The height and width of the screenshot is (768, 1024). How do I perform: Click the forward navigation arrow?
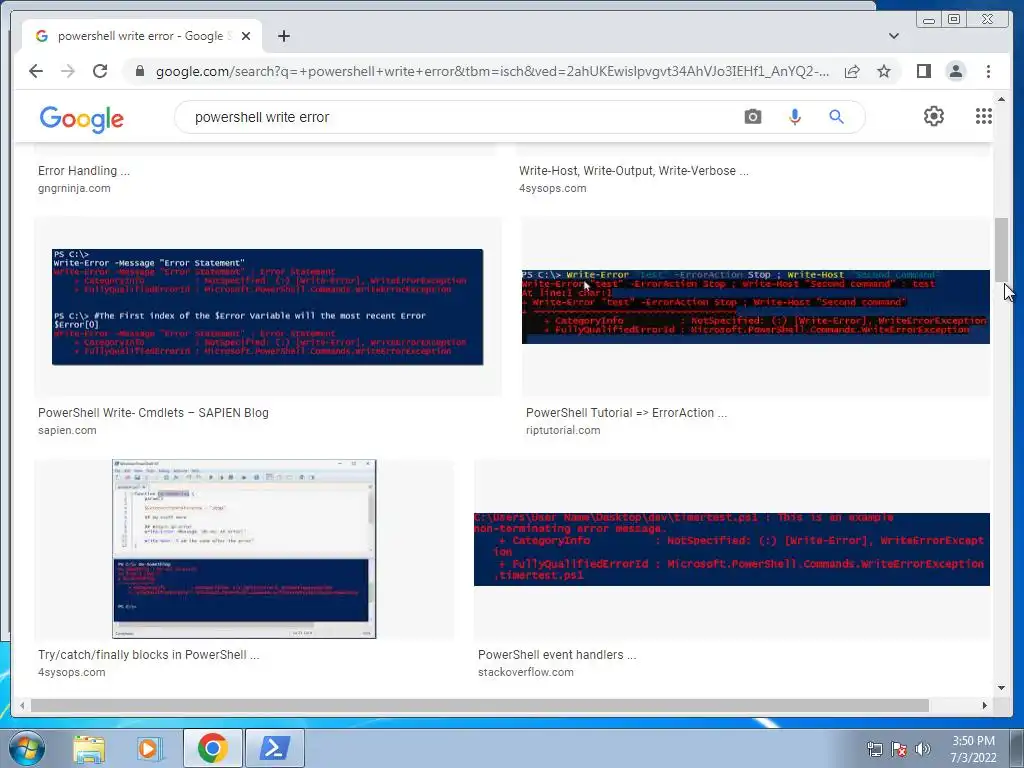(68, 71)
